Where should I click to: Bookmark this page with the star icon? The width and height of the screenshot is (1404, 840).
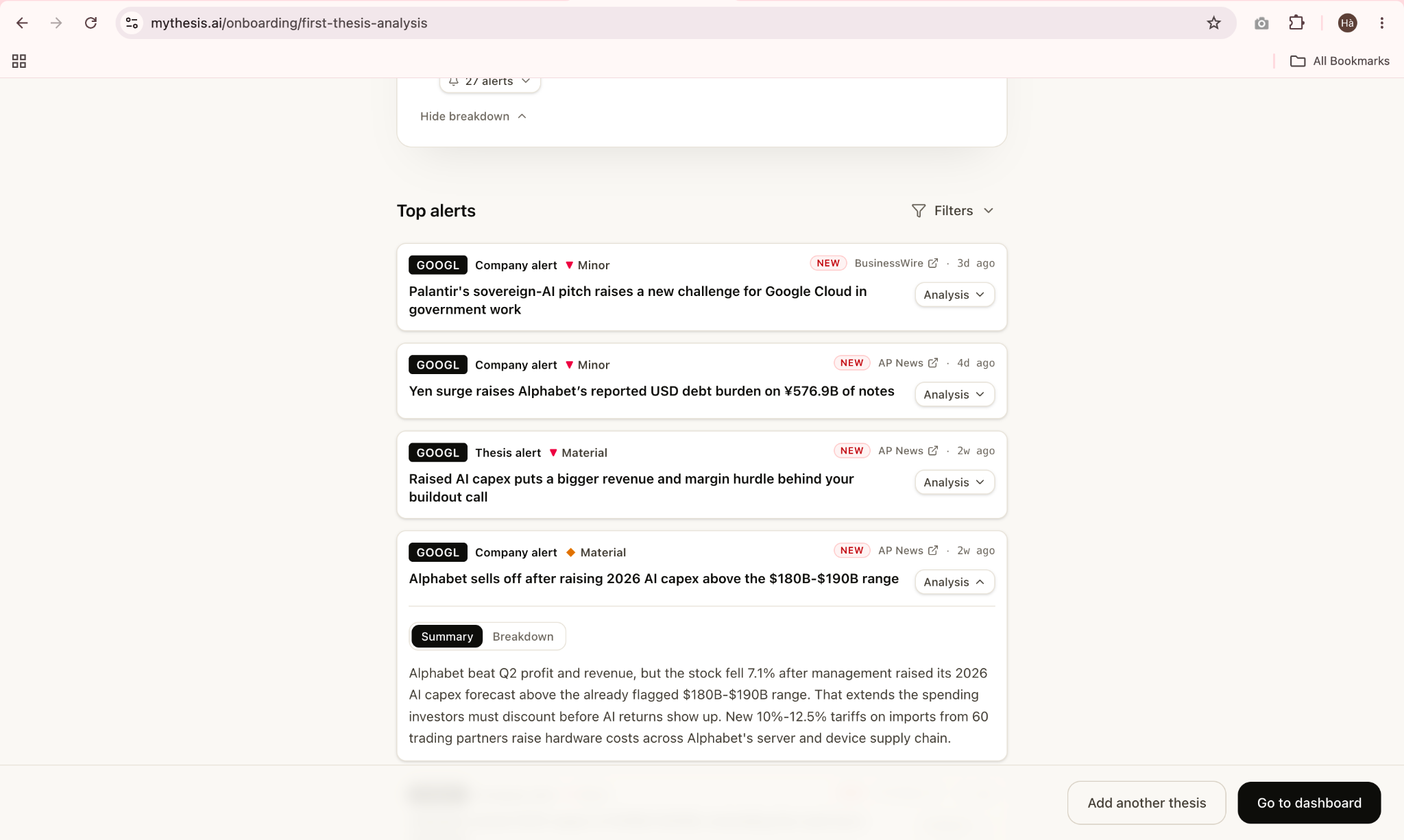click(1214, 23)
